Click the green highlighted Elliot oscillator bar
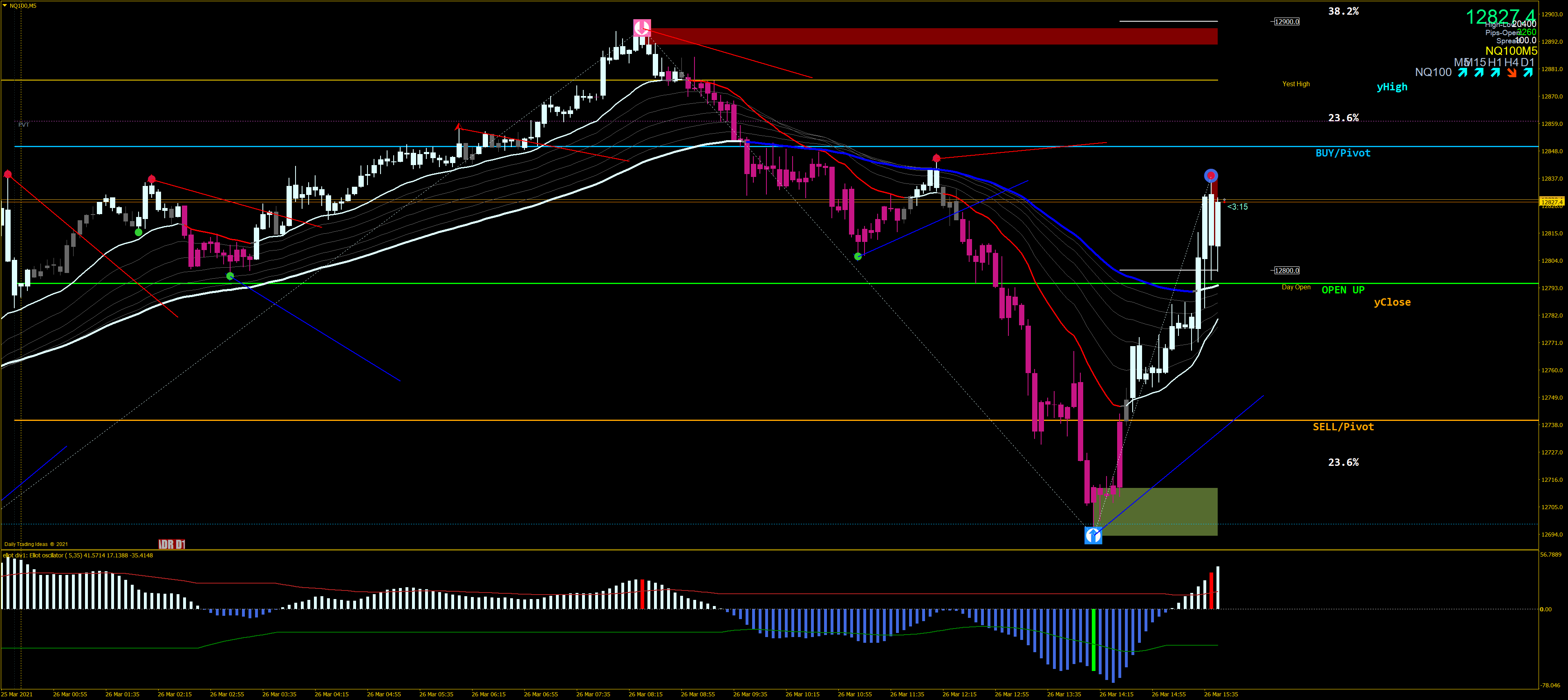The height and width of the screenshot is (700, 1568). click(x=1094, y=639)
